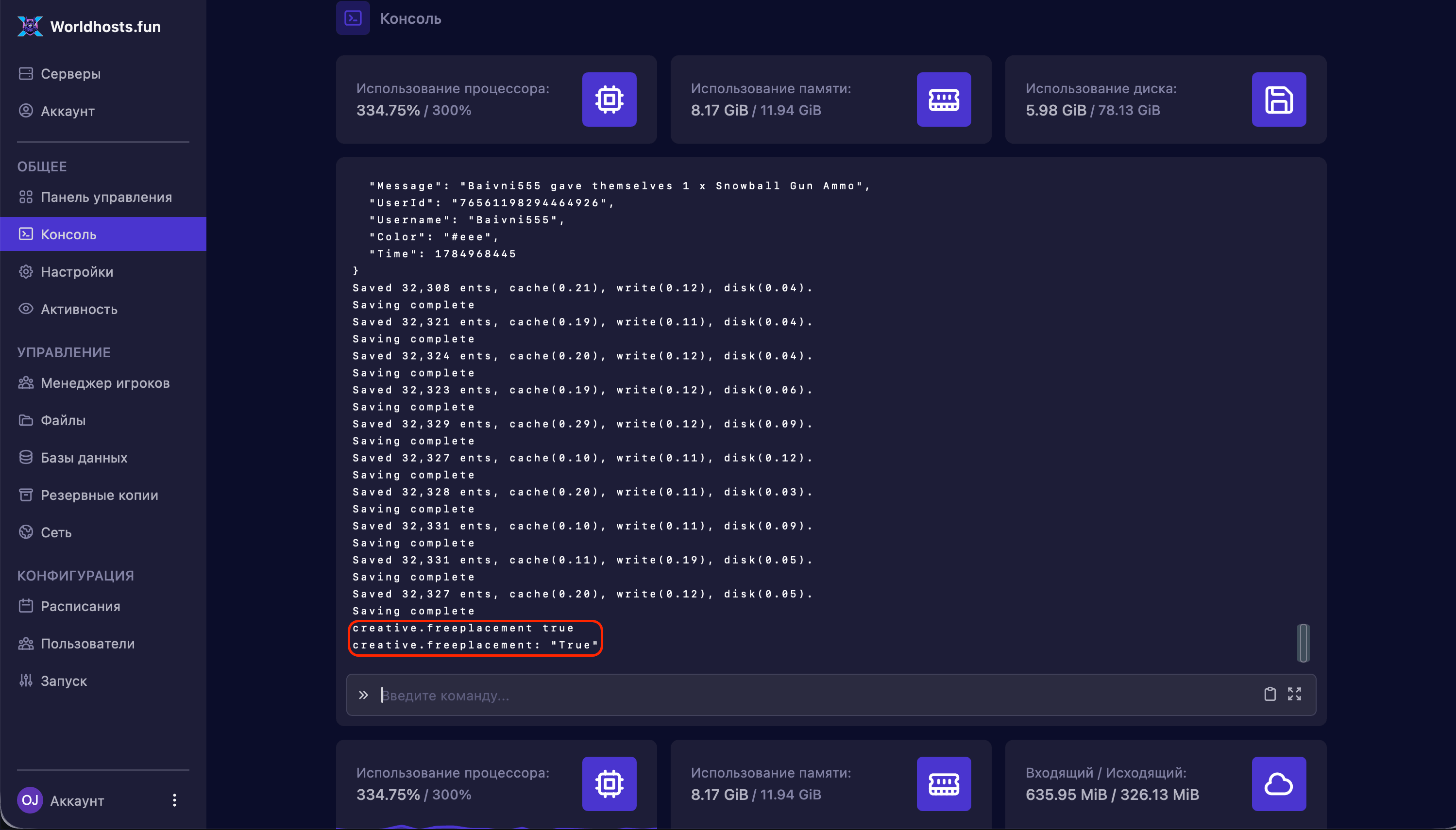Open Настройки in the sidebar
This screenshot has height=830, width=1456.
pos(102,271)
